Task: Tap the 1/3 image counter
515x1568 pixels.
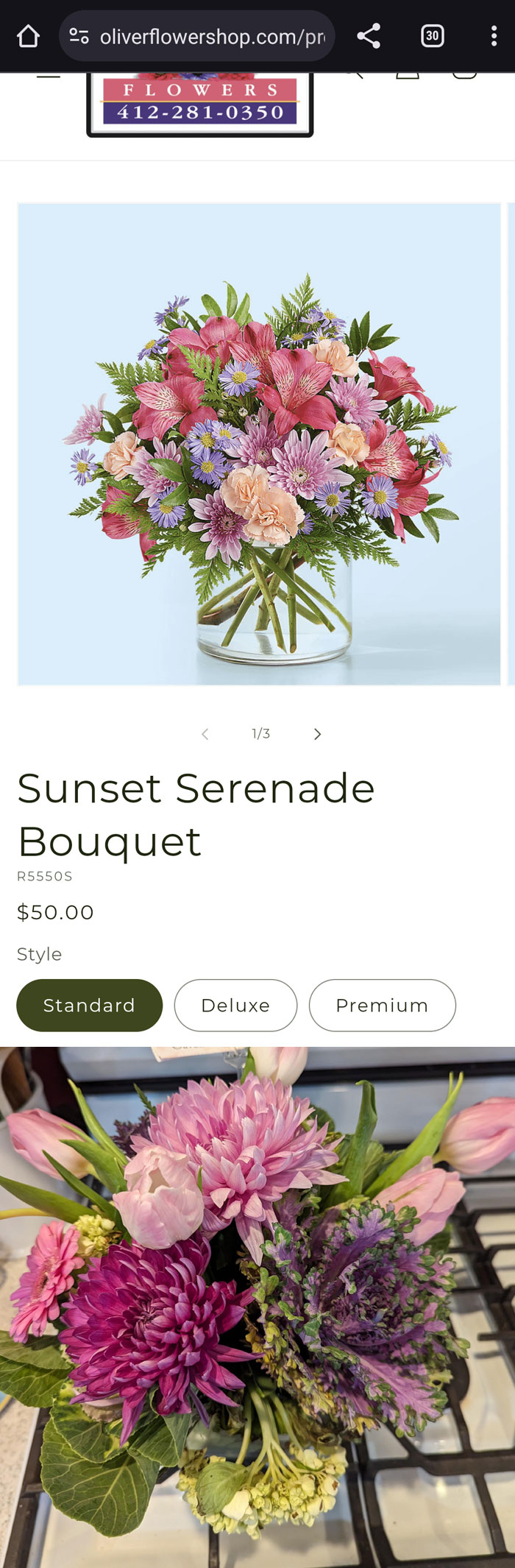Action: 260,733
